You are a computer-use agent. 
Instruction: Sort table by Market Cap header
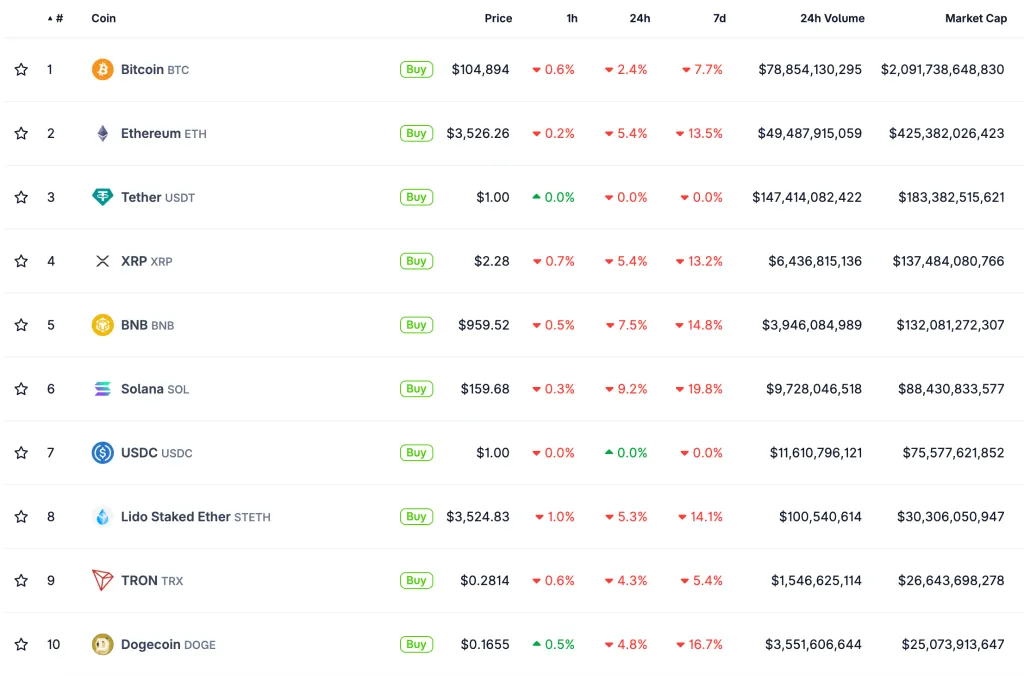coord(976,18)
